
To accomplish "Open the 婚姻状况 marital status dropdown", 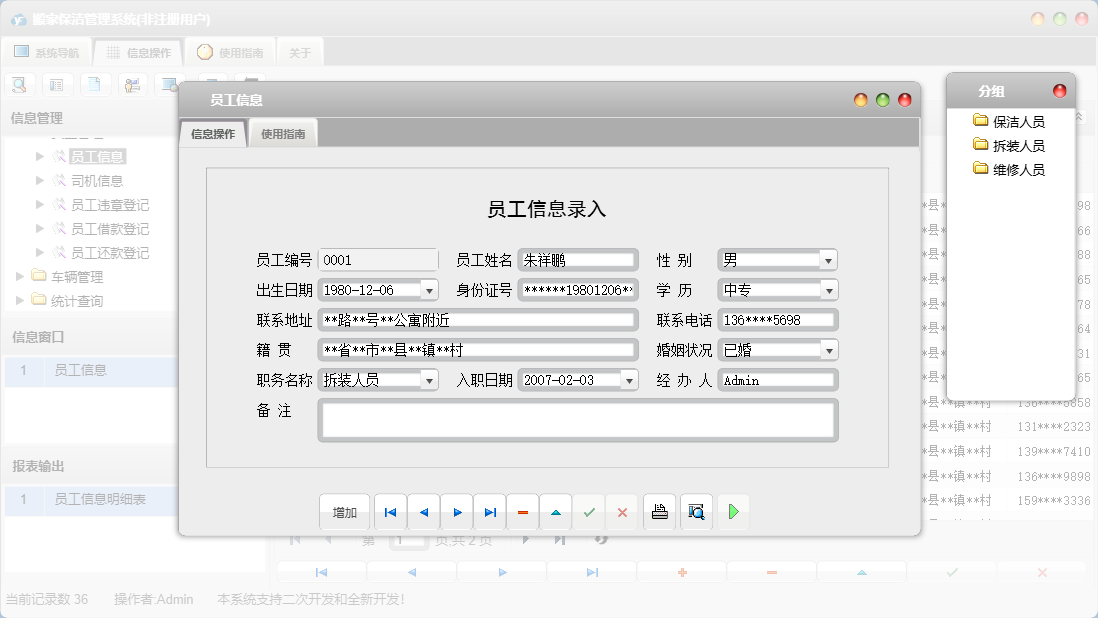I will [x=829, y=350].
